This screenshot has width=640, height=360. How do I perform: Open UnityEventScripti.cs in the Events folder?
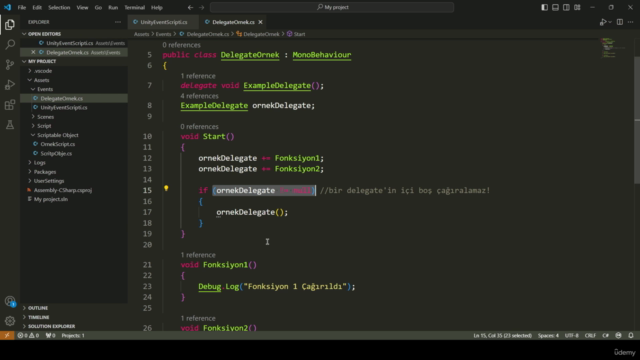tap(64, 107)
